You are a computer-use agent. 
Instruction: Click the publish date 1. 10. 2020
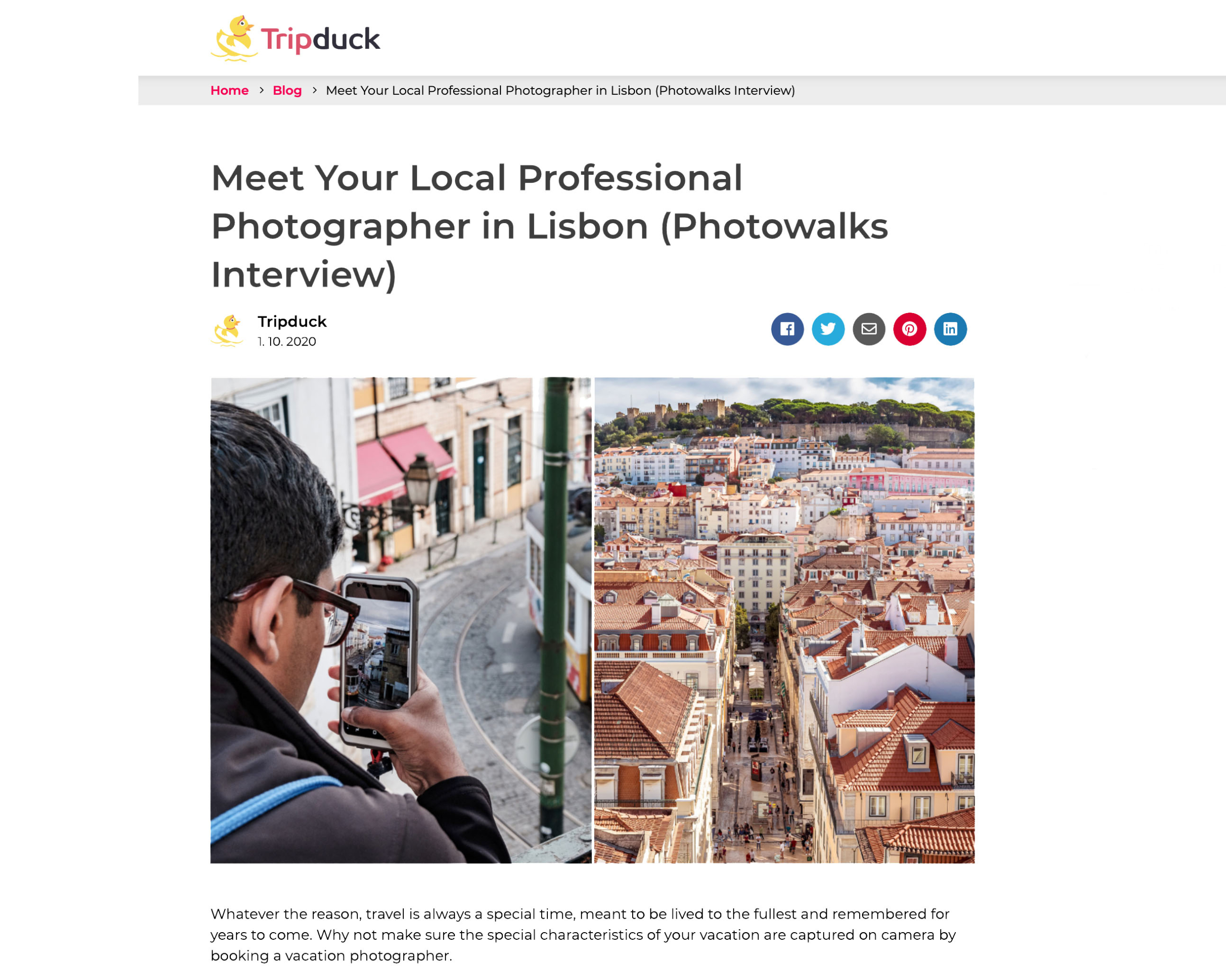(286, 342)
